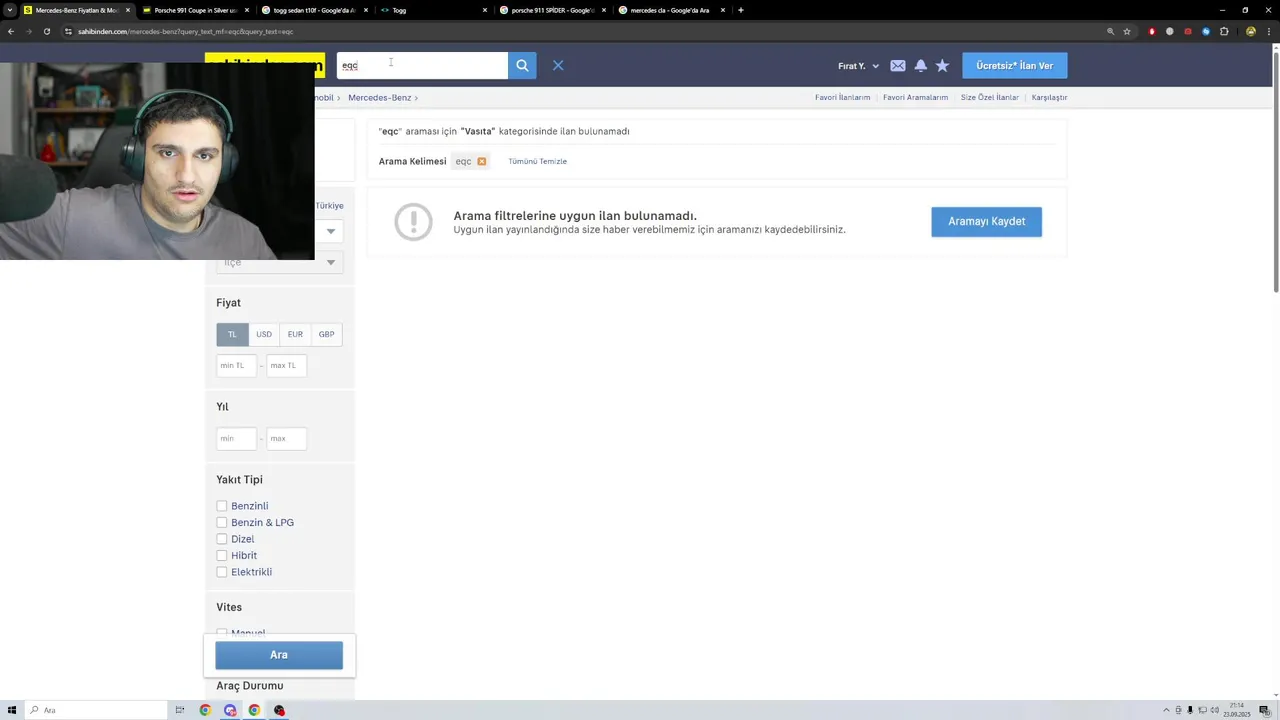
Task: Select EUR currency
Action: point(295,334)
